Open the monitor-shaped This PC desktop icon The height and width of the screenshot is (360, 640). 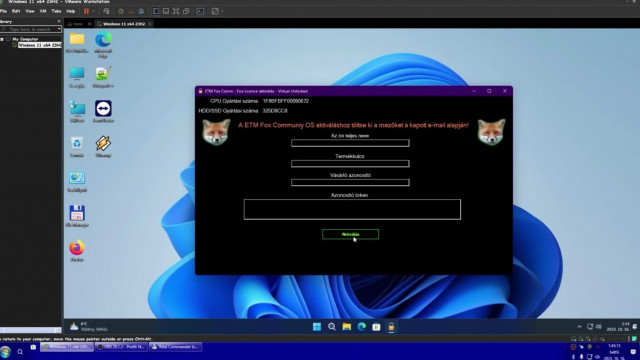pyautogui.click(x=77, y=77)
